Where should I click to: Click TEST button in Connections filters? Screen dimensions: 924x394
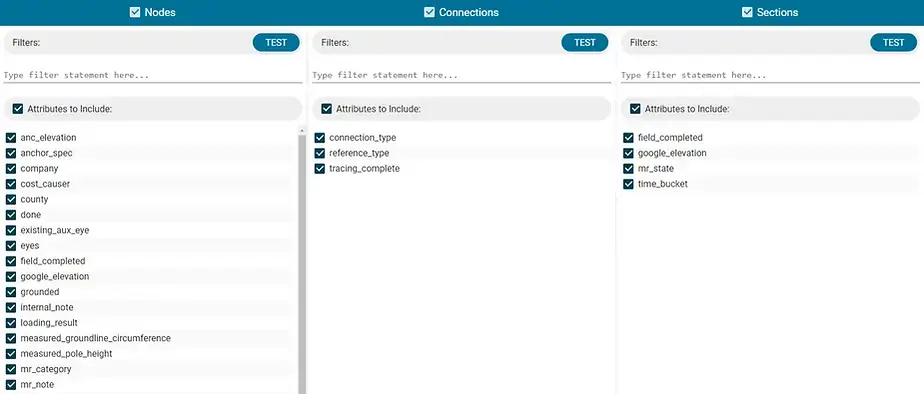click(x=585, y=42)
